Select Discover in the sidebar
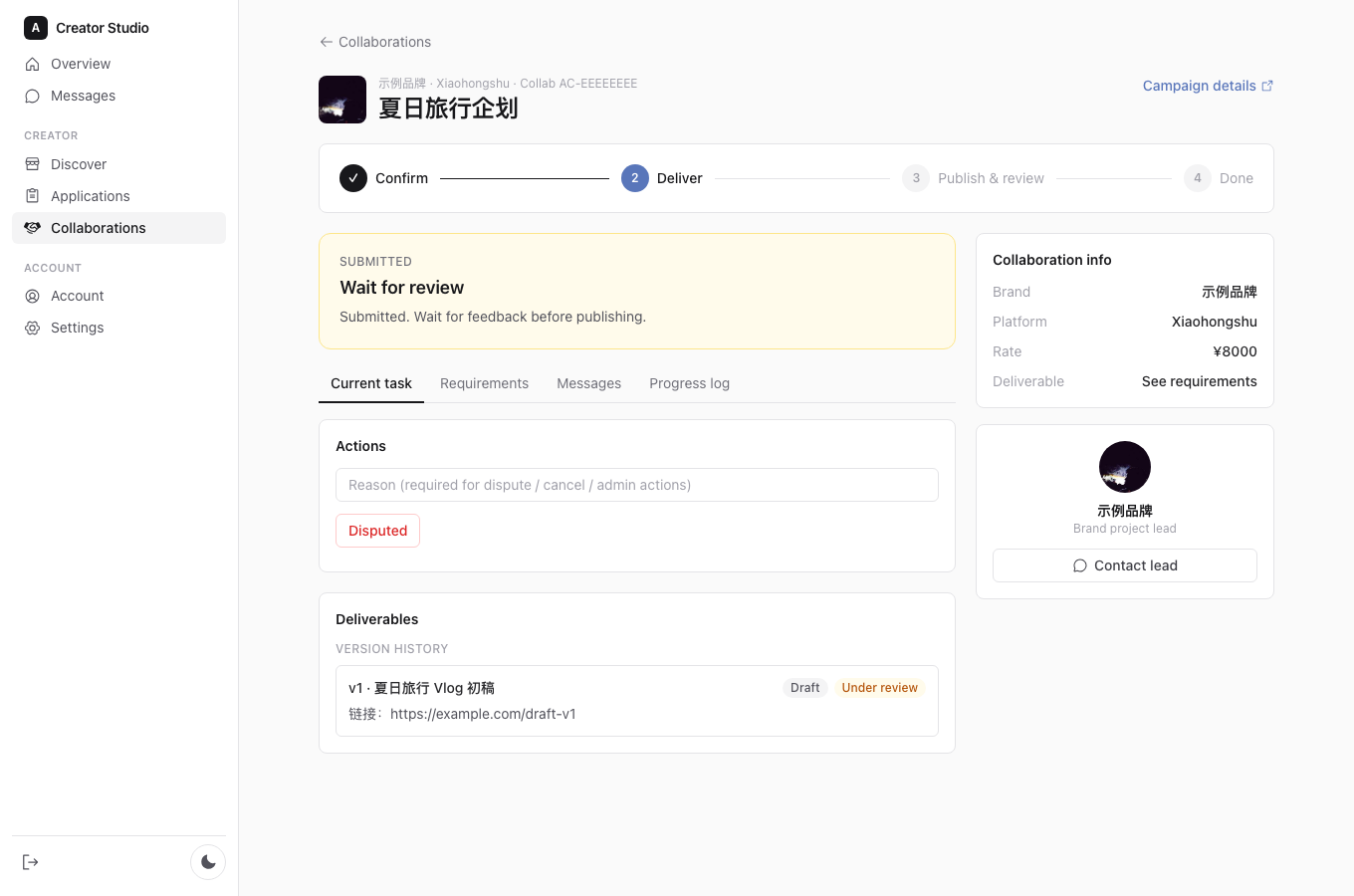 coord(118,164)
